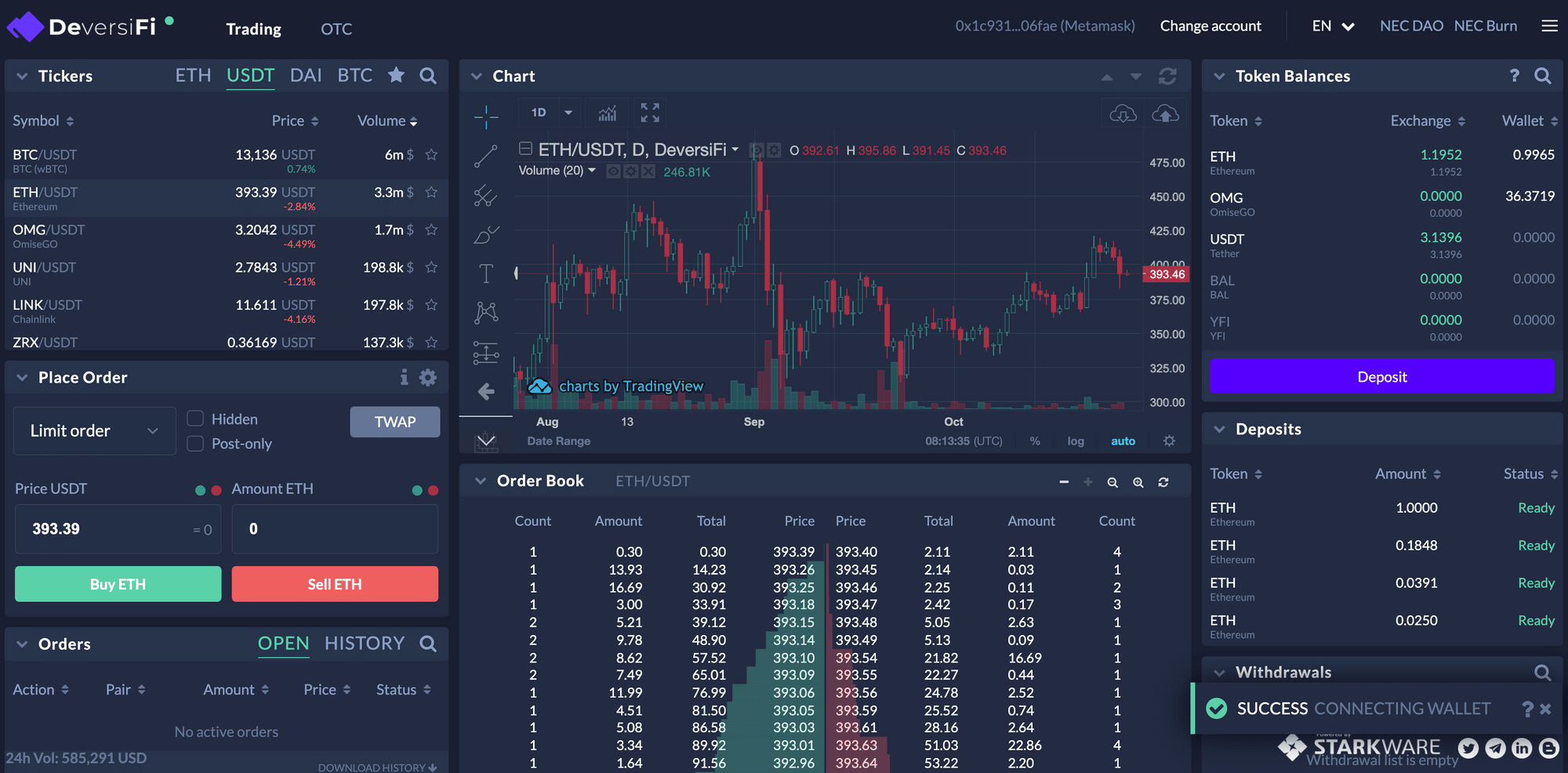Select the ETH tickers tab
This screenshot has height=773, width=1568.
tap(193, 75)
